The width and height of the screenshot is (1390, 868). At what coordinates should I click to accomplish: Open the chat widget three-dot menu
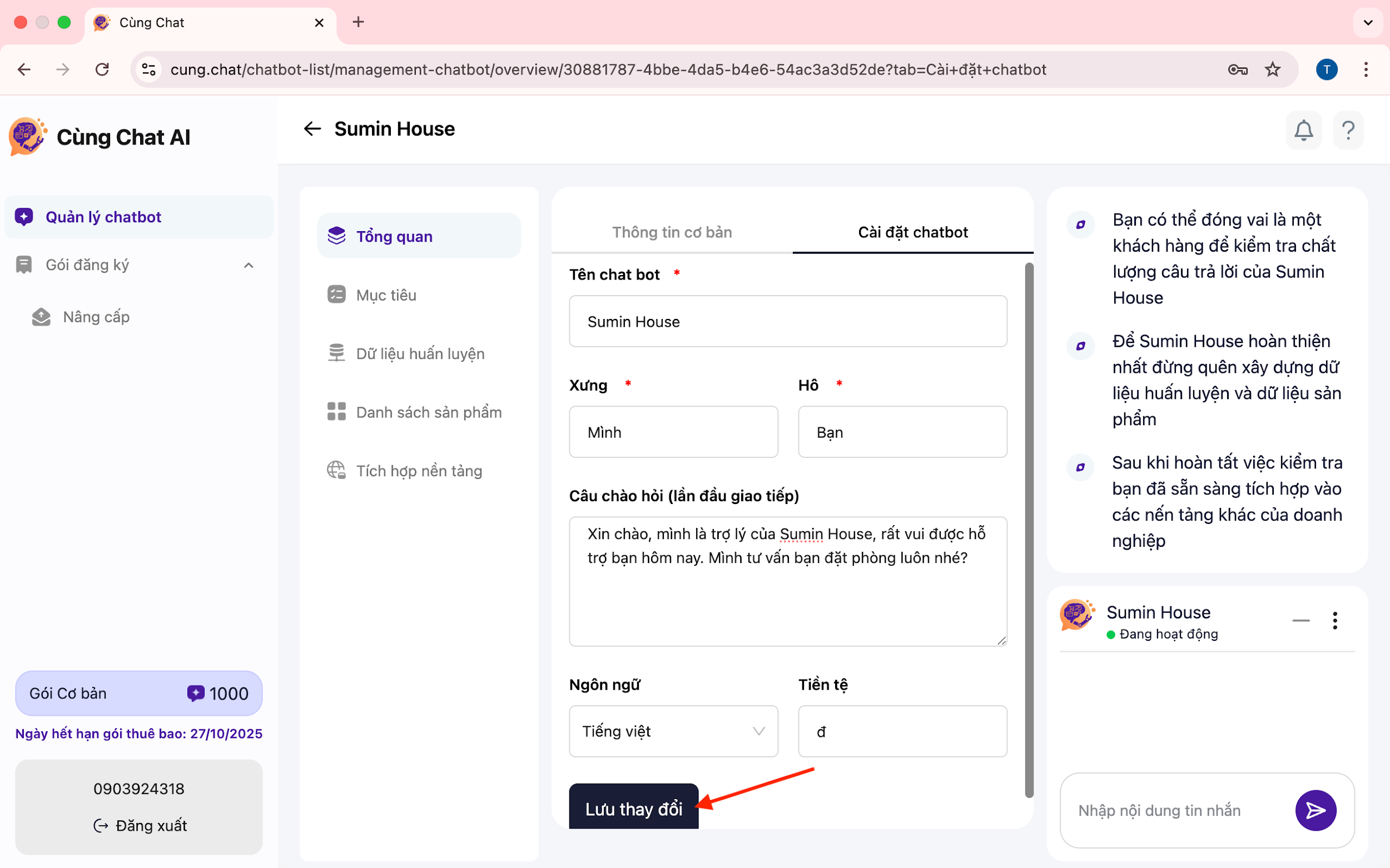pyautogui.click(x=1335, y=621)
